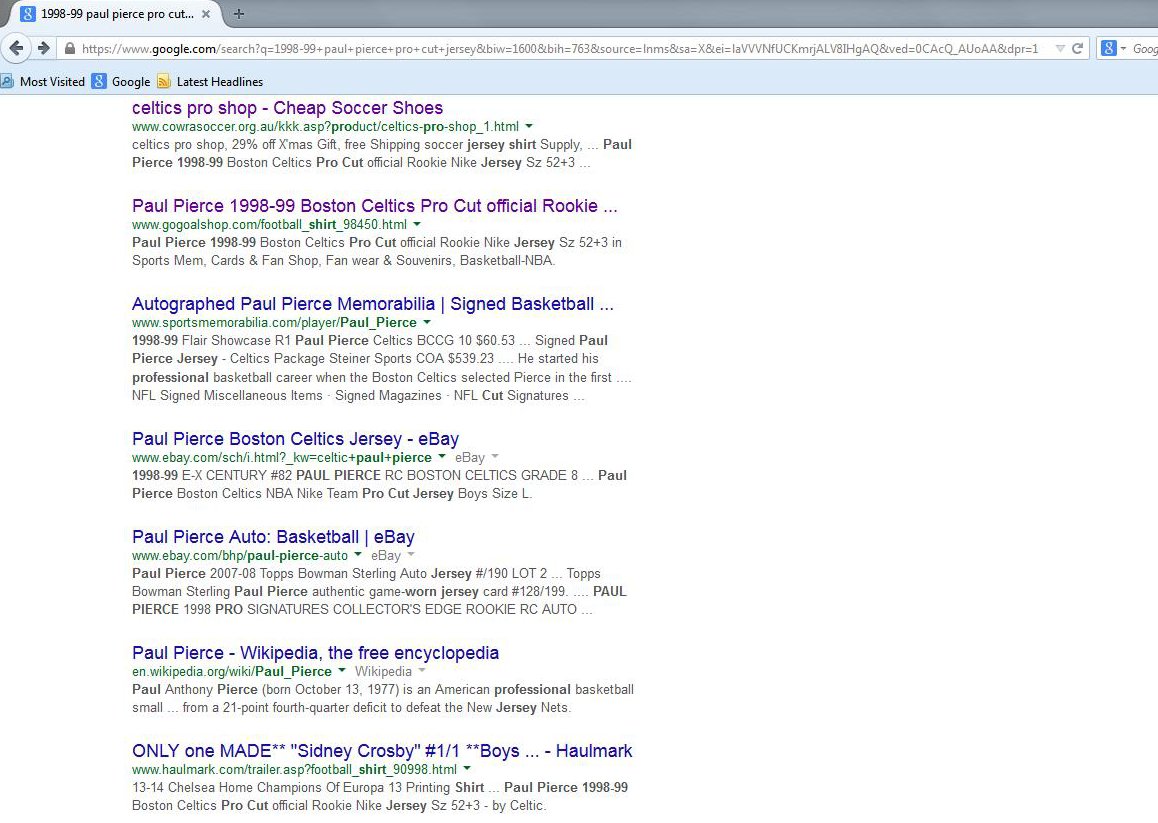Expand dropdown arrow next to cowrasoccer.org.au URL
The image size is (1158, 823).
click(x=529, y=126)
